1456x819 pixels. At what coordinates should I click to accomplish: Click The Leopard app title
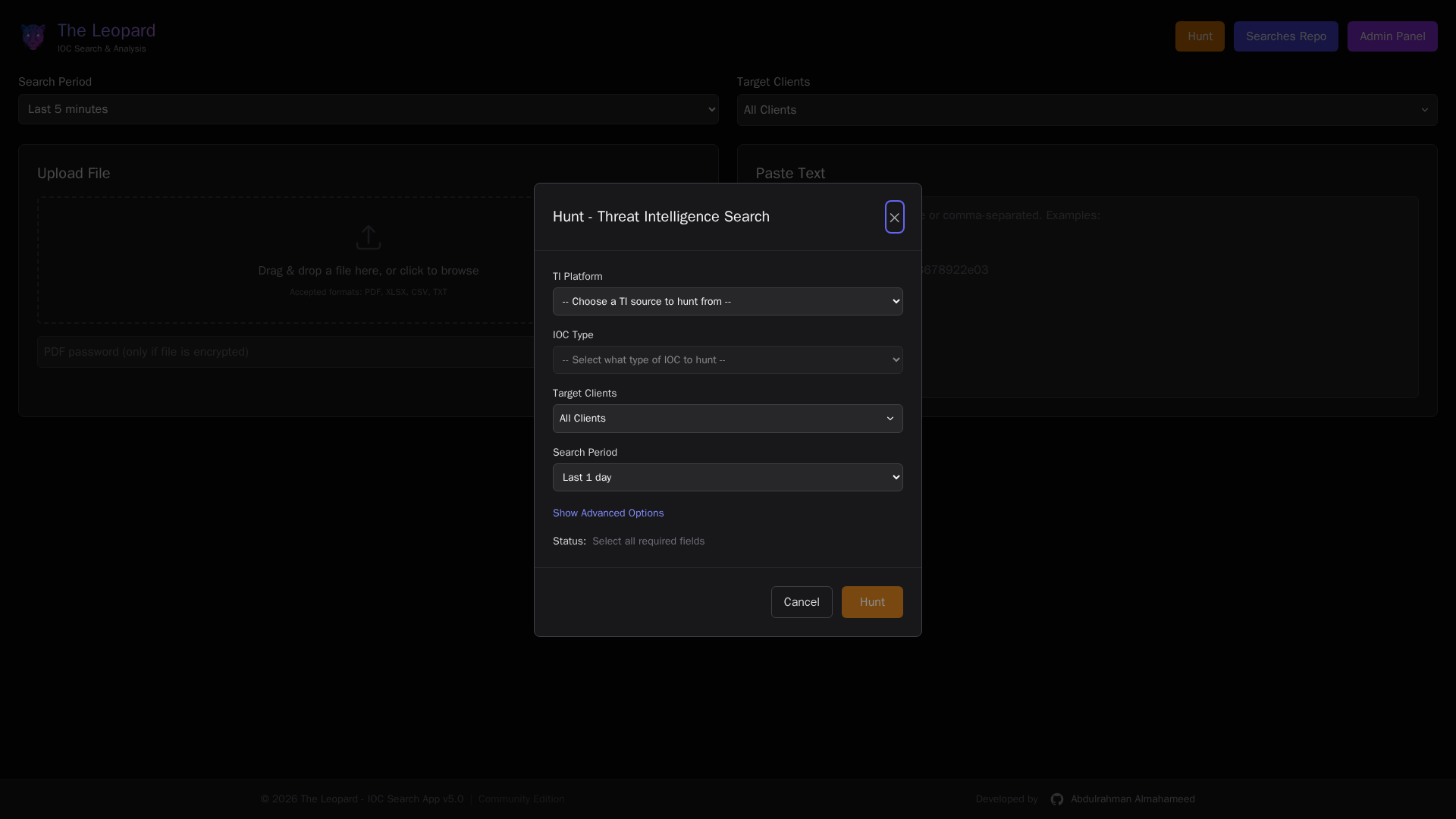(105, 30)
